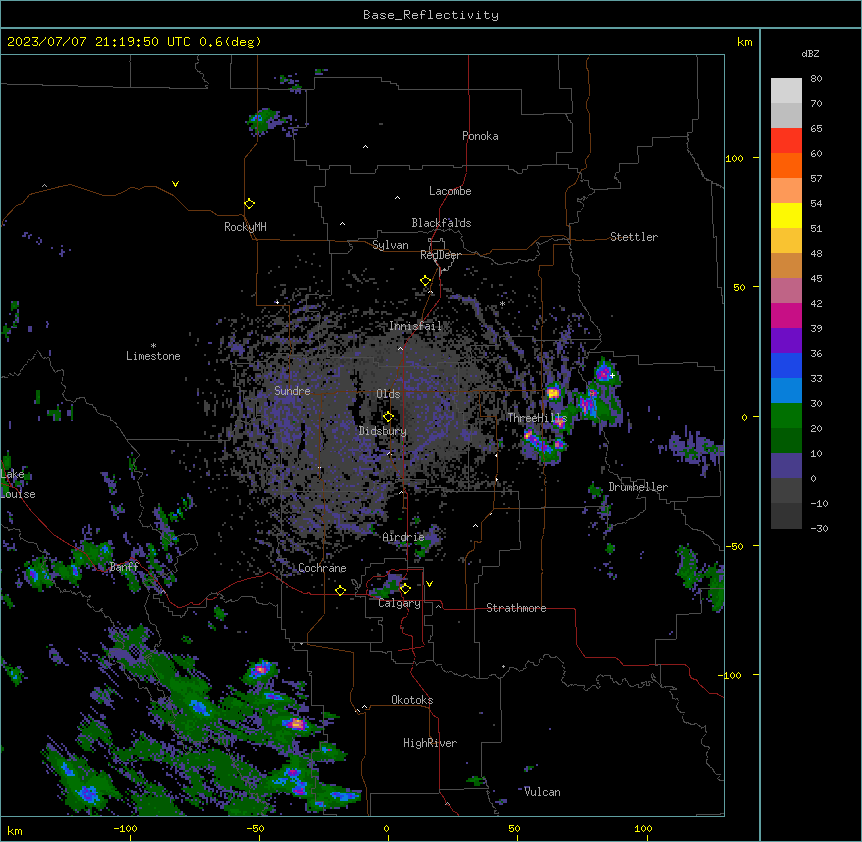The image size is (862, 842).
Task: Select the orange 60 dBZ legend swatch
Action: pos(786,165)
